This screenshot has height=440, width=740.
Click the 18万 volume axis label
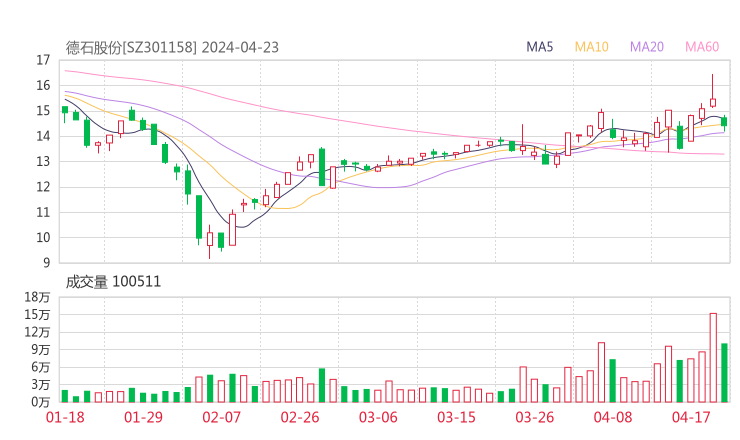[37, 297]
